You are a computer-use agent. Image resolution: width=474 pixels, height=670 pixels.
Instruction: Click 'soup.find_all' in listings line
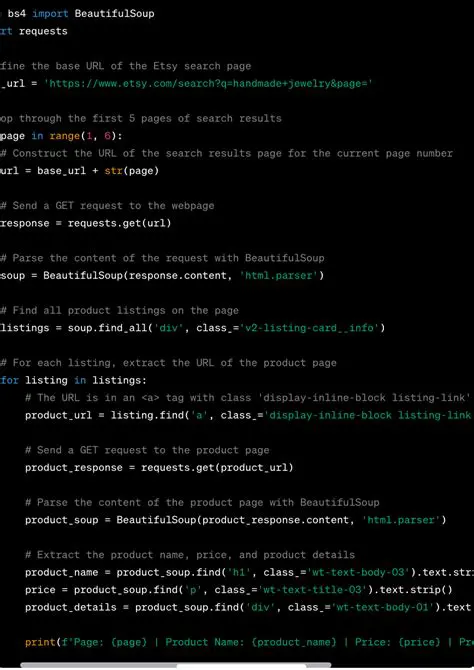(107, 328)
